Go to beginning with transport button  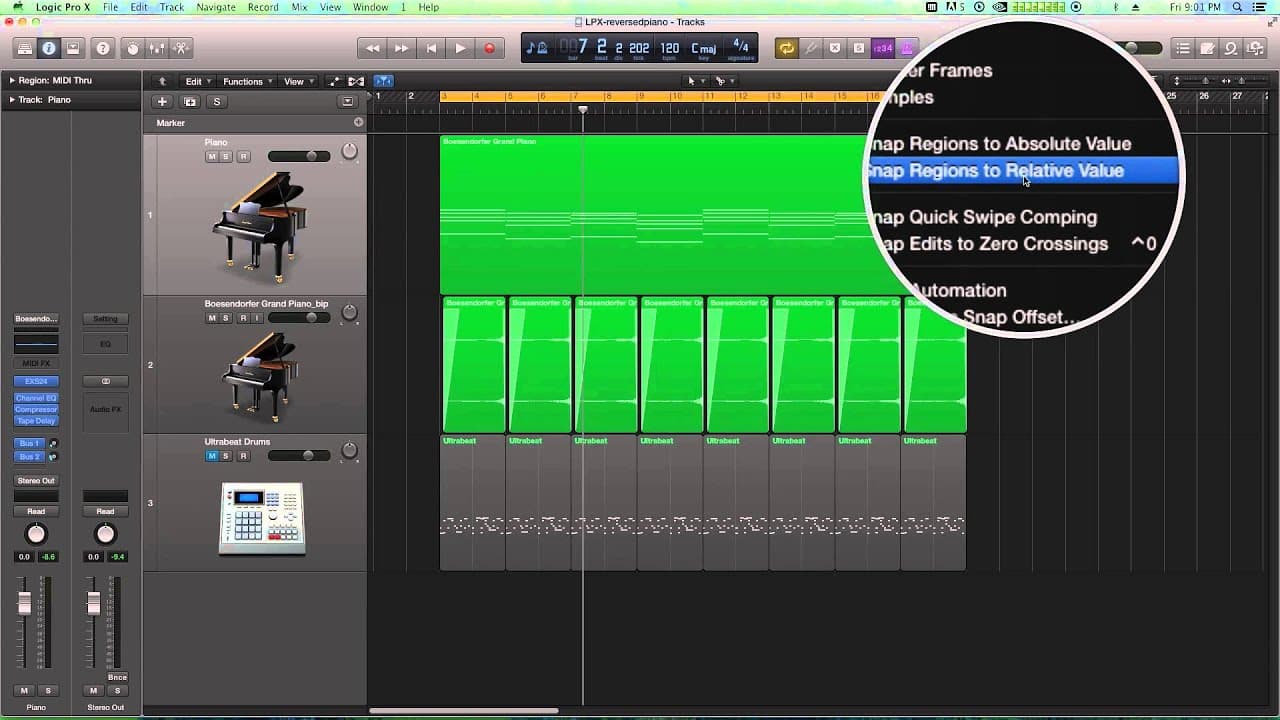pos(431,48)
